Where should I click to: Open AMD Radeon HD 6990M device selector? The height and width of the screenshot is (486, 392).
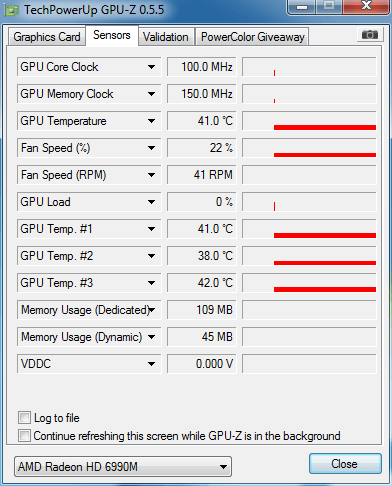(x=123, y=467)
